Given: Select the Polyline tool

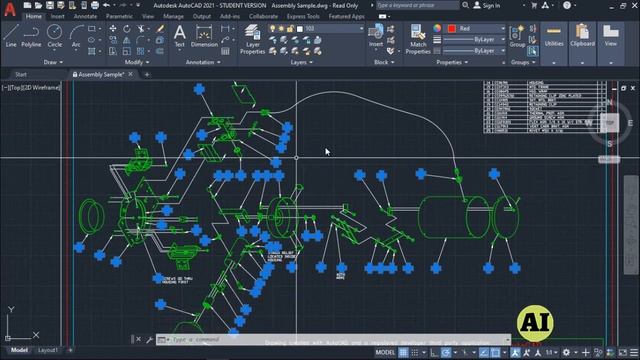Looking at the screenshot, I should pyautogui.click(x=31, y=36).
